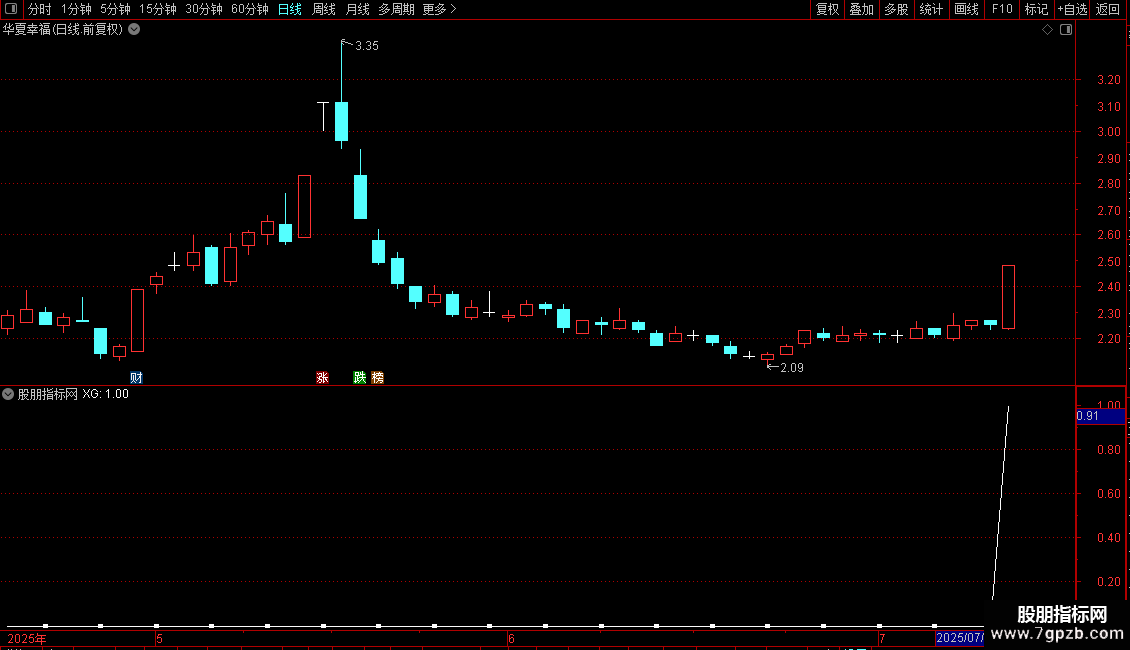Add stock via +自选 button
The height and width of the screenshot is (650, 1130).
(x=1072, y=9)
